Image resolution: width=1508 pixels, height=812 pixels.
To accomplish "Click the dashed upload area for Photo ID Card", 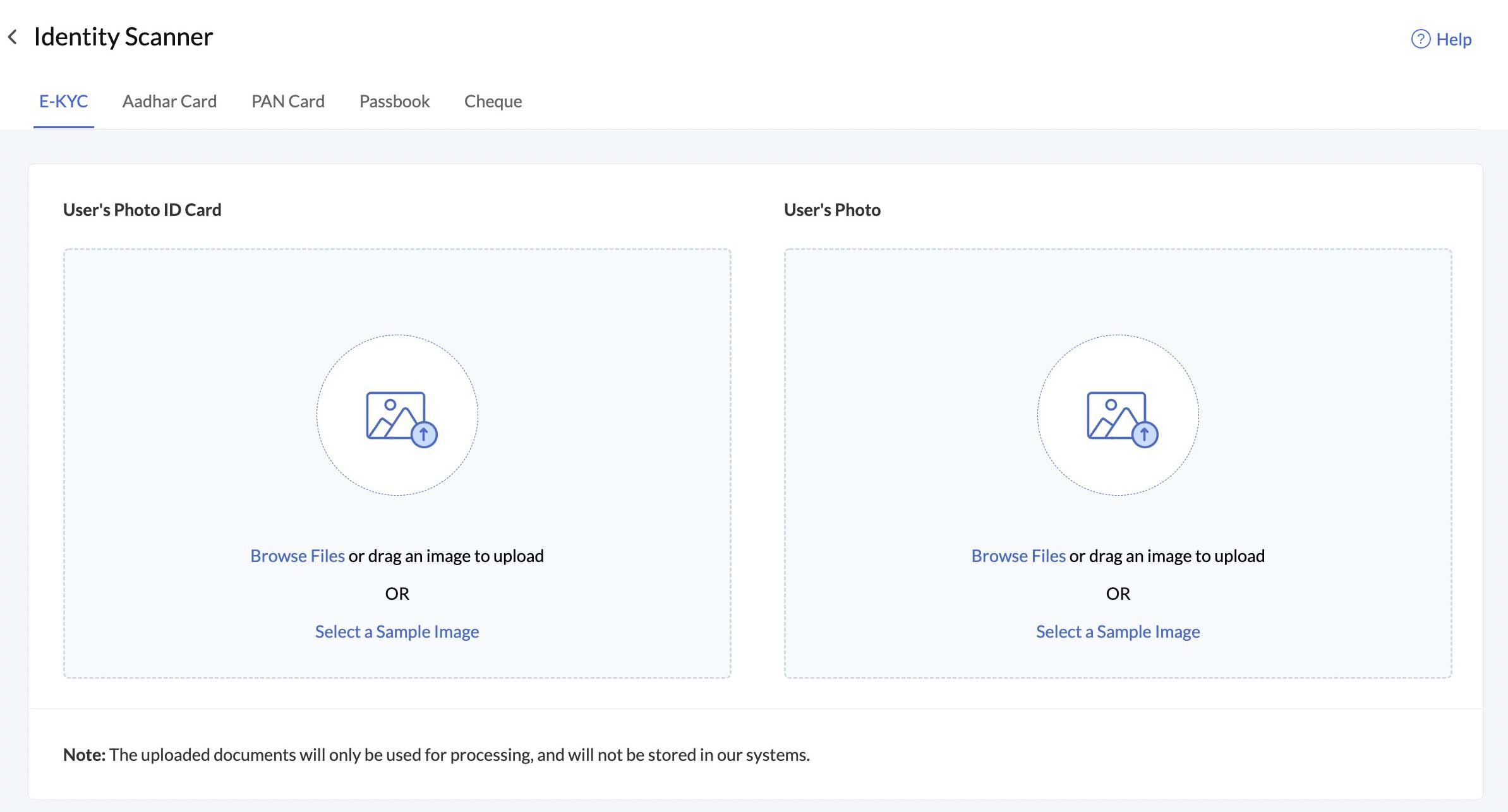I will 397,463.
